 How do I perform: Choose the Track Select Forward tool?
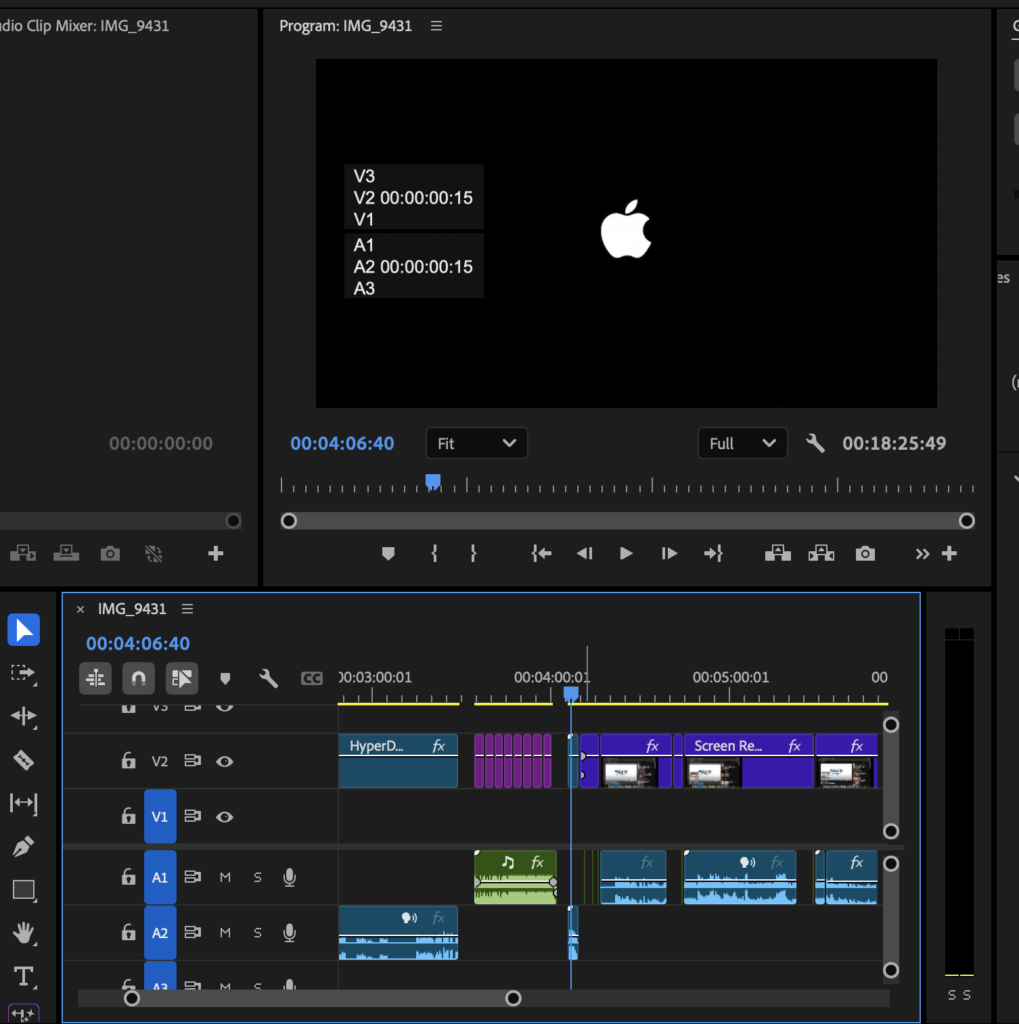click(24, 673)
